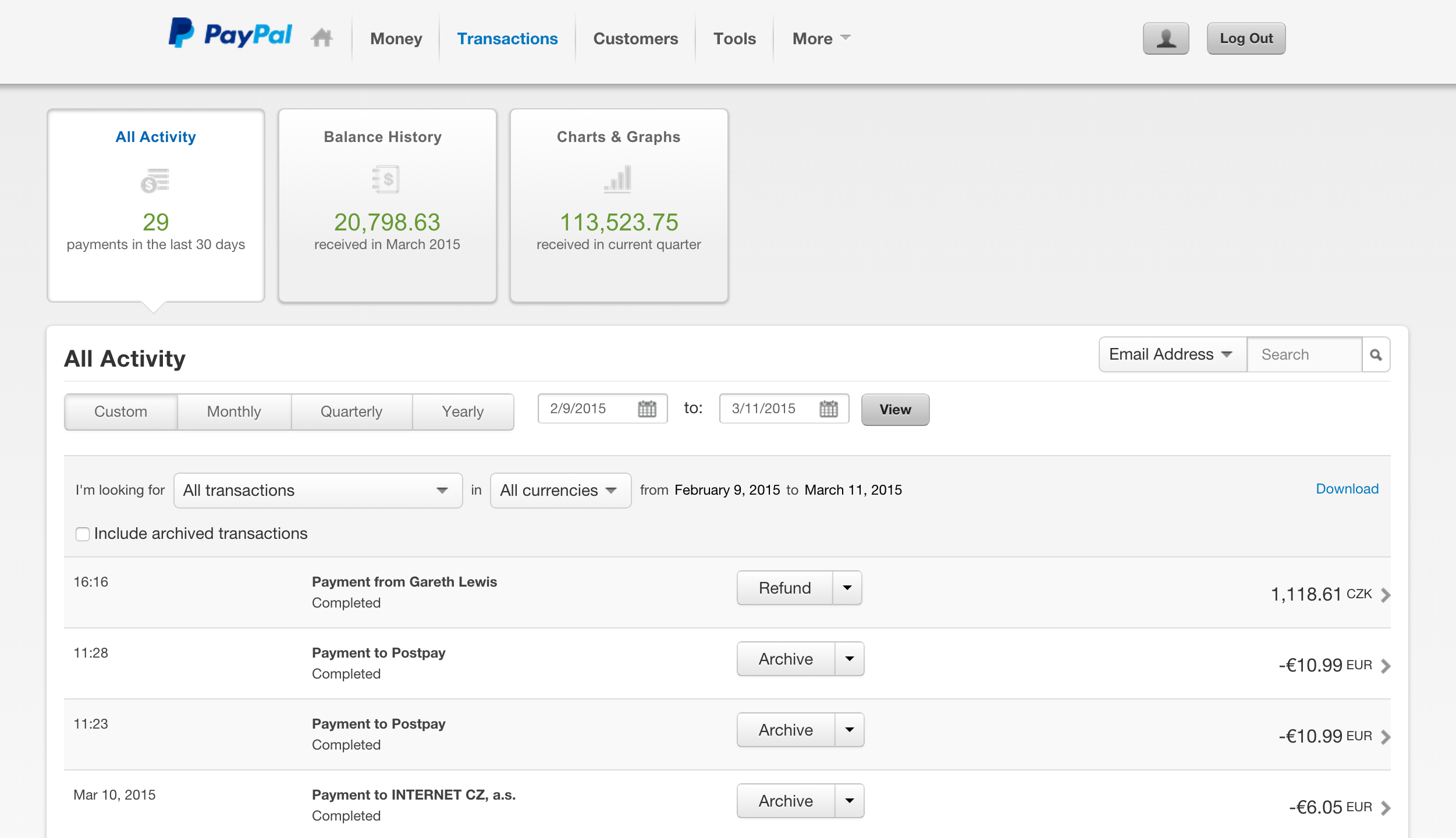Expand the More menu
This screenshot has height=838, width=1456.
click(821, 38)
